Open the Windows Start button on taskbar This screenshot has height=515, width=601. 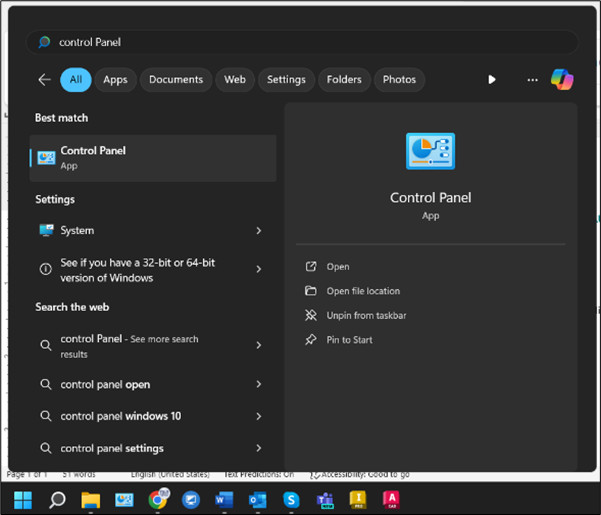click(x=23, y=500)
